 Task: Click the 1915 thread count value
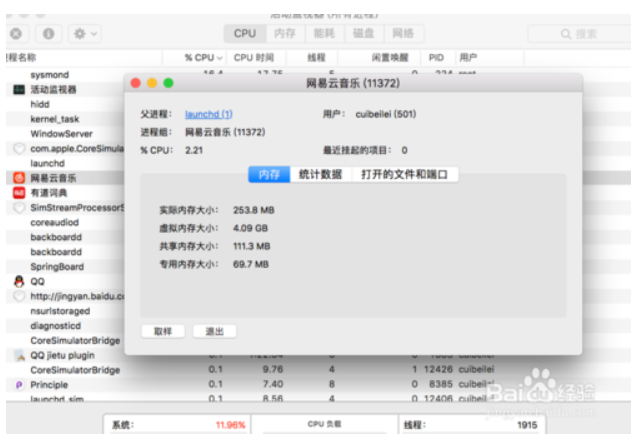point(527,425)
